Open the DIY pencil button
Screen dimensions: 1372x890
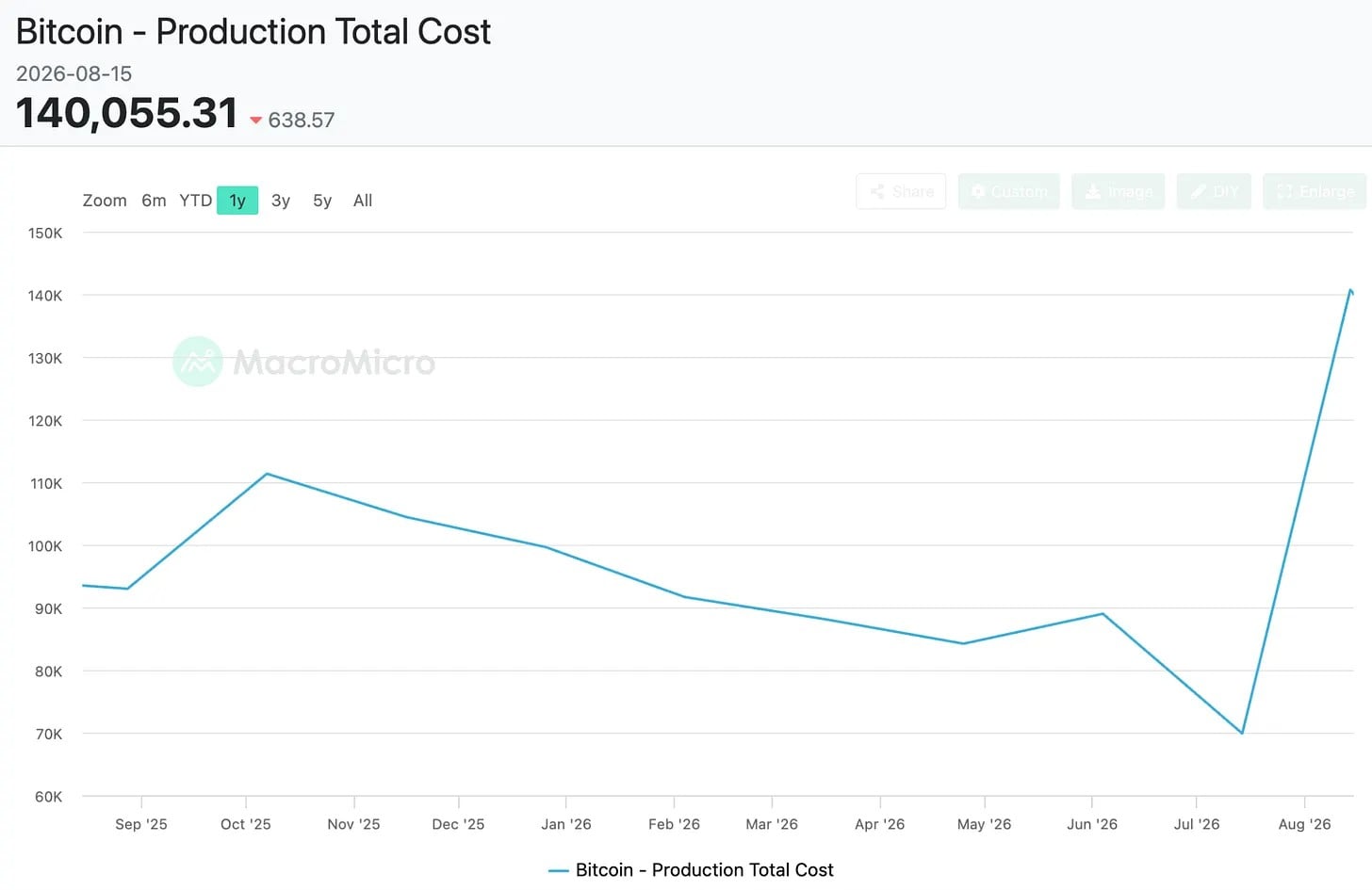coord(1214,191)
